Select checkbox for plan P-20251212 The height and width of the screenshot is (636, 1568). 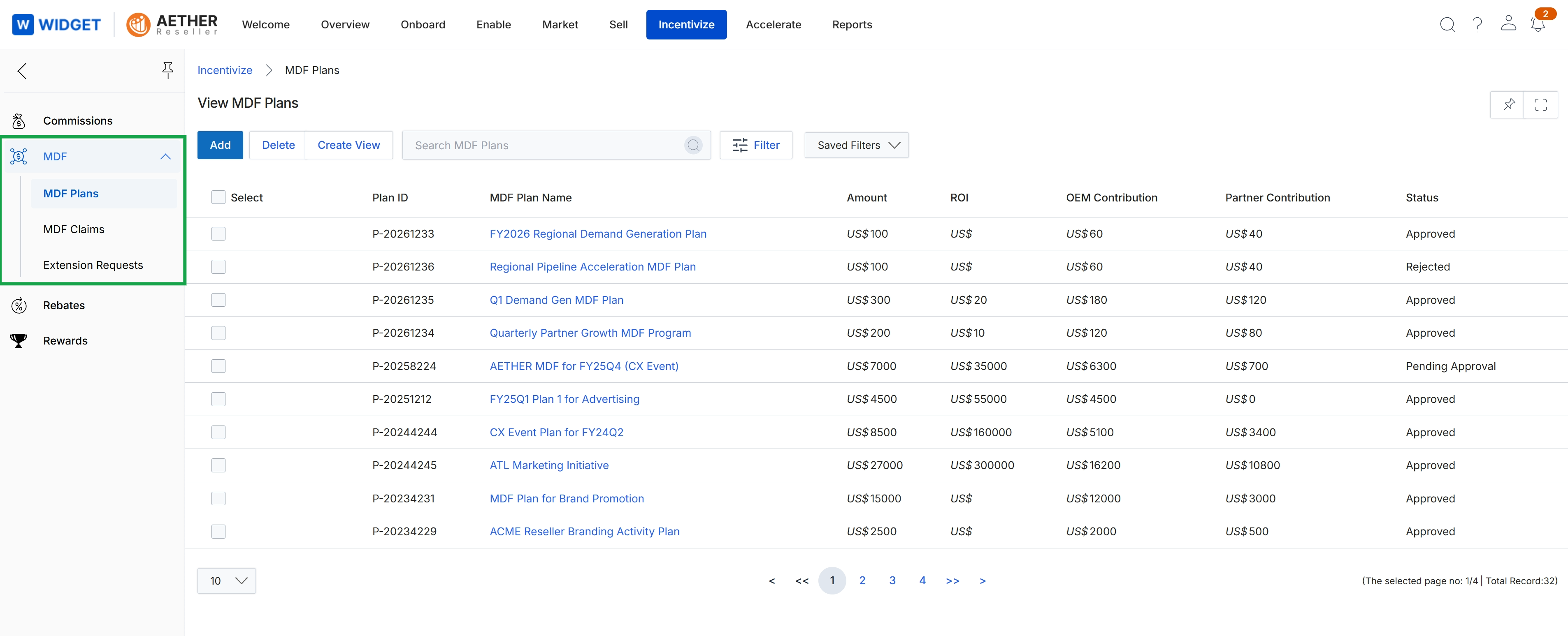(x=218, y=400)
